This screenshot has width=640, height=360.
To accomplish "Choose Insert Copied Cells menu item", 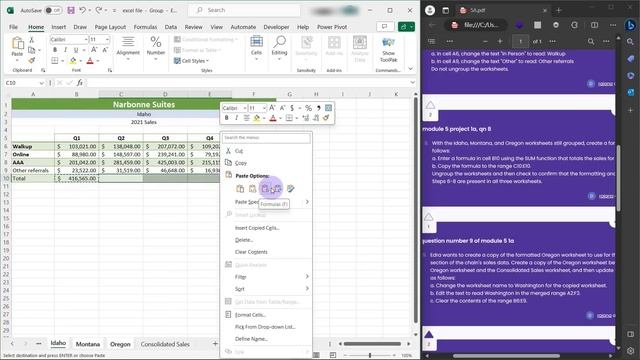I will coord(257,228).
